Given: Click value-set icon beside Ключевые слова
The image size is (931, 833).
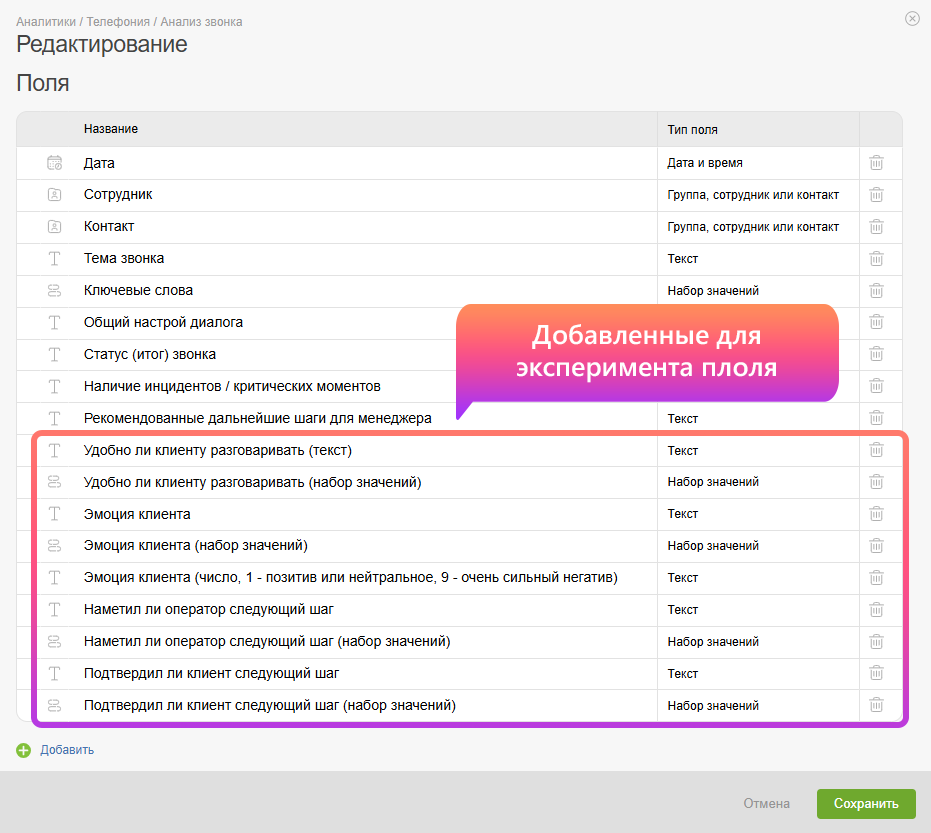Looking at the screenshot, I should [55, 291].
